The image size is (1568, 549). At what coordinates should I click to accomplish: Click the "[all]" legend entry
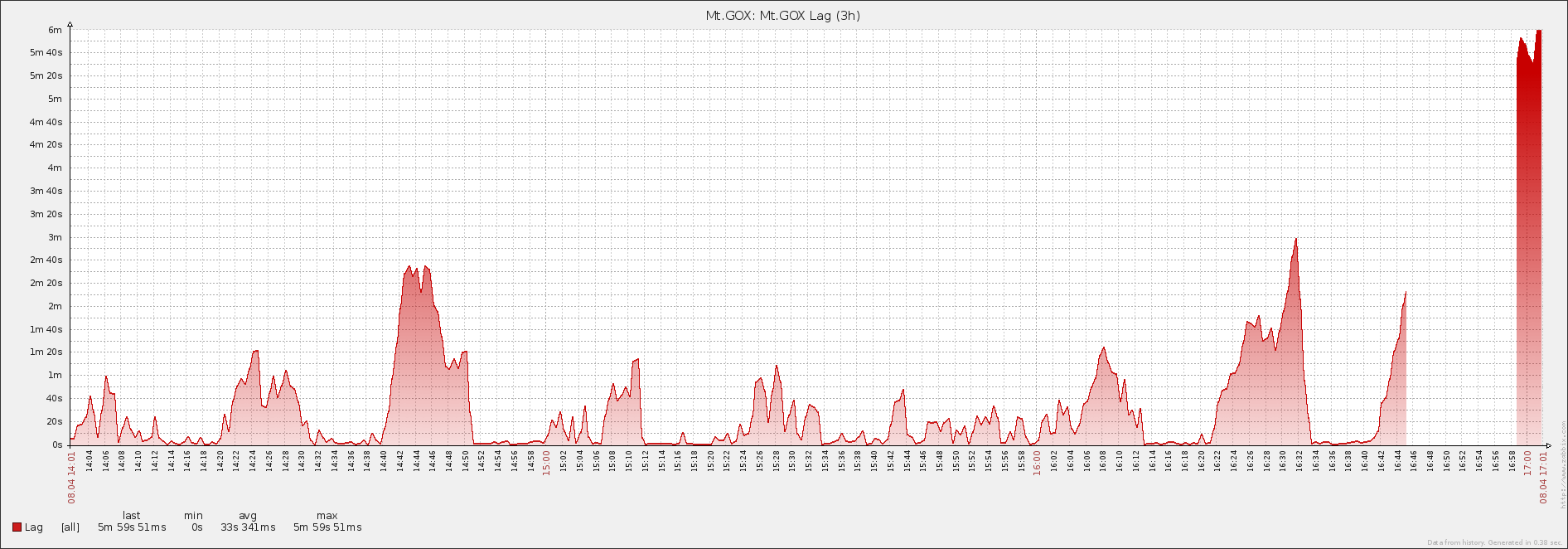pos(70,527)
